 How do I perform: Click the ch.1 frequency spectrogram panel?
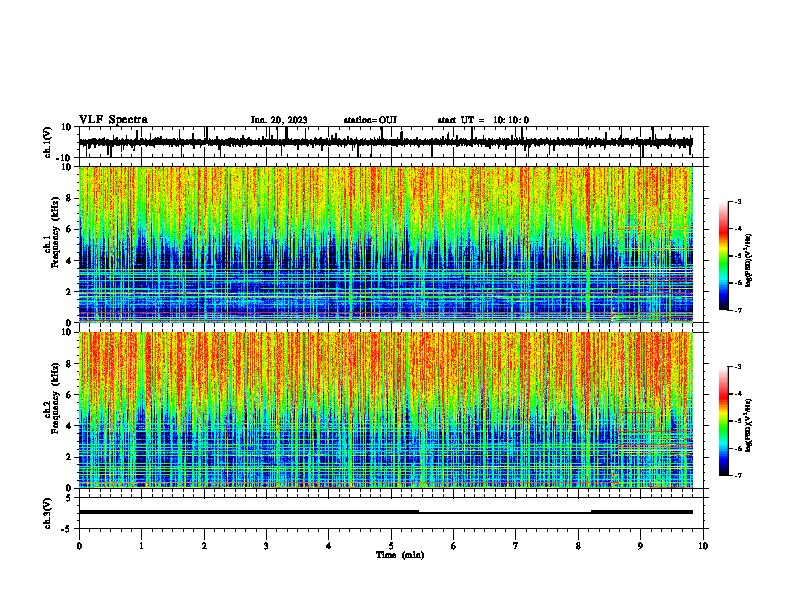coord(385,244)
